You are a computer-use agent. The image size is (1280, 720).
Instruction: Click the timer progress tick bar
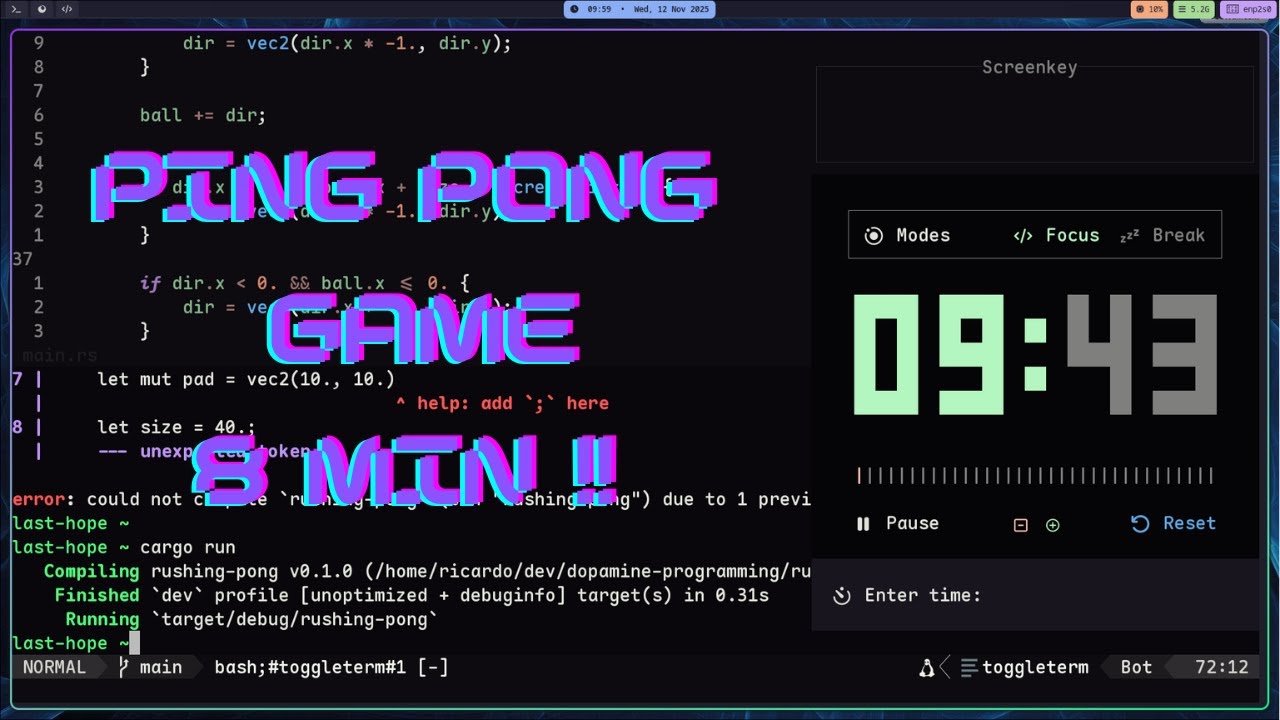[1035, 475]
